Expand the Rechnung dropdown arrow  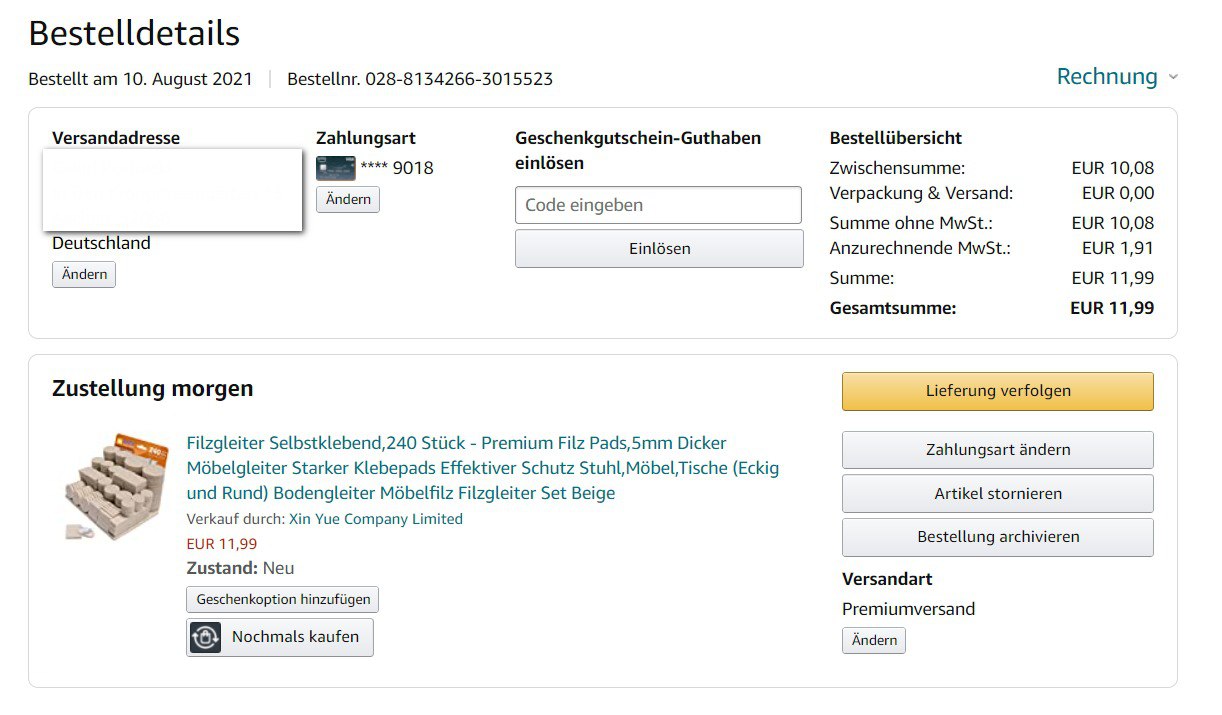(x=1173, y=78)
